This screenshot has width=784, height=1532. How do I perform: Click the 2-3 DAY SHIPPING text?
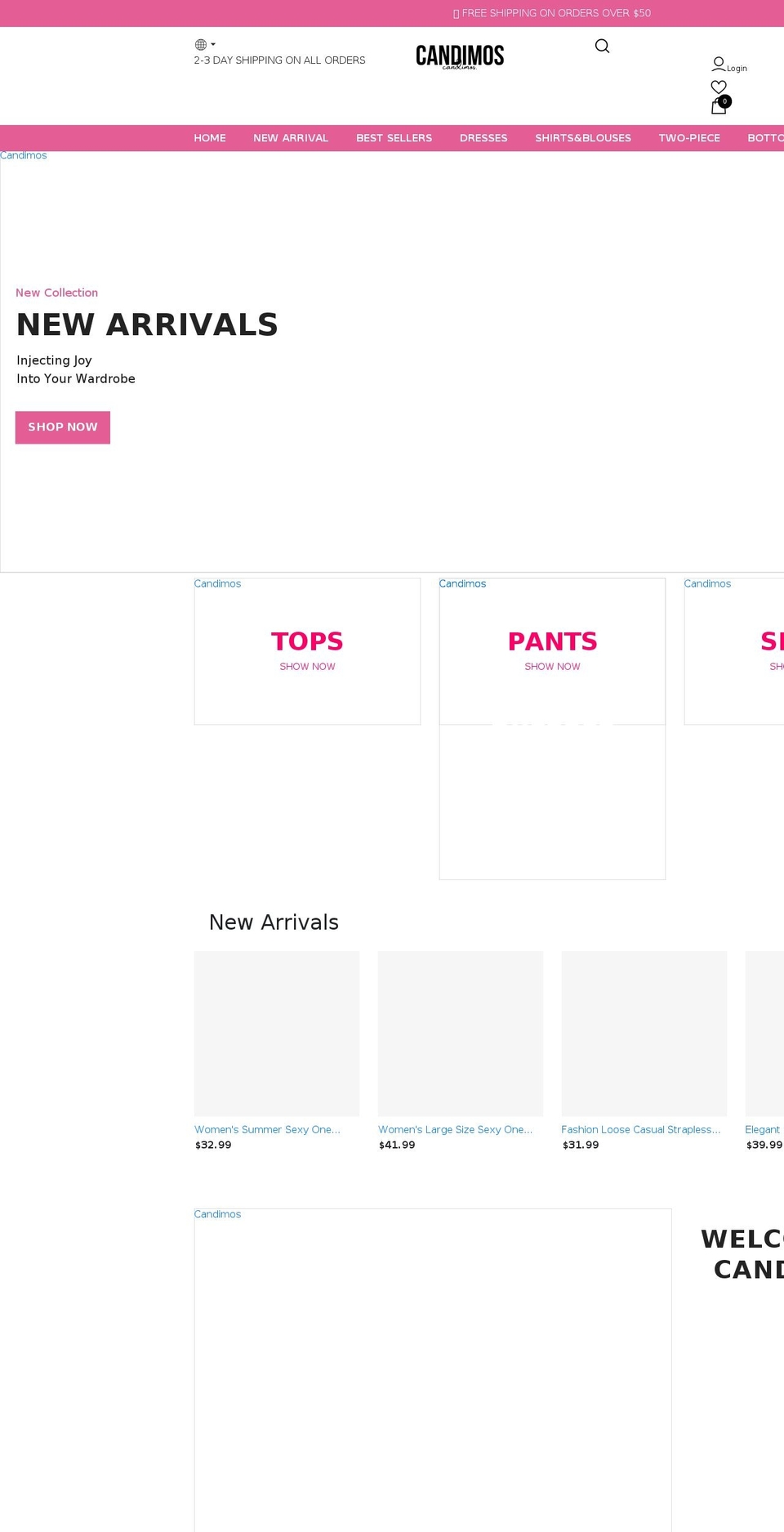(279, 60)
